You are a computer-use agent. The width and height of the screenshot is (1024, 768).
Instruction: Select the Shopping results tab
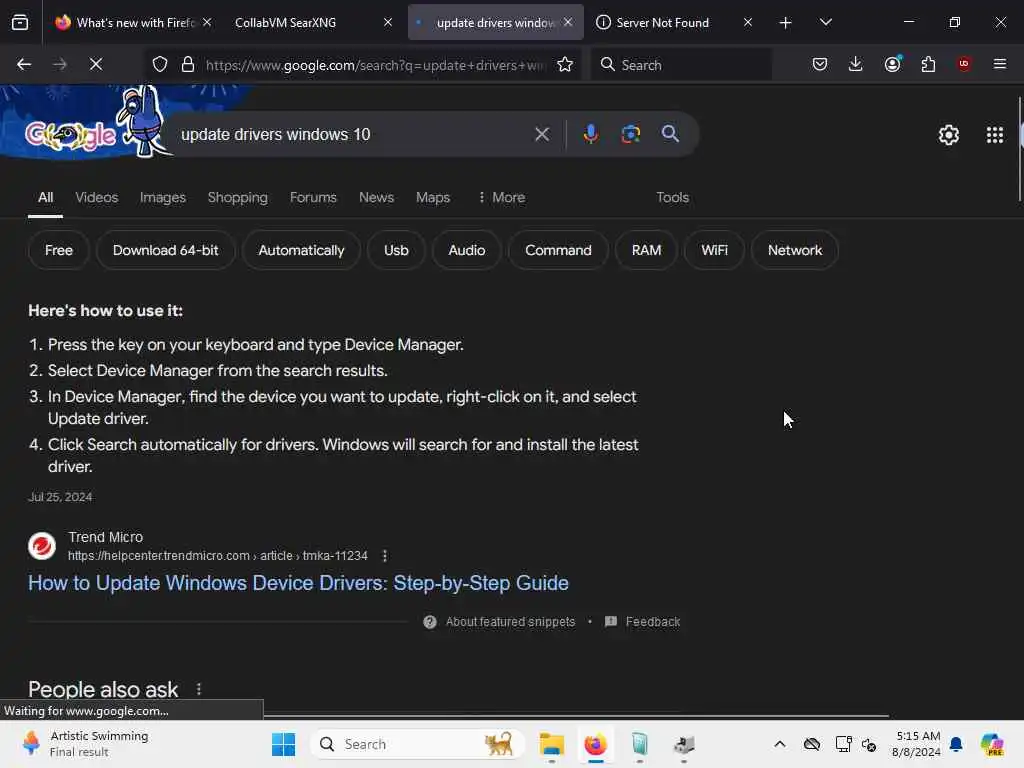tap(238, 197)
